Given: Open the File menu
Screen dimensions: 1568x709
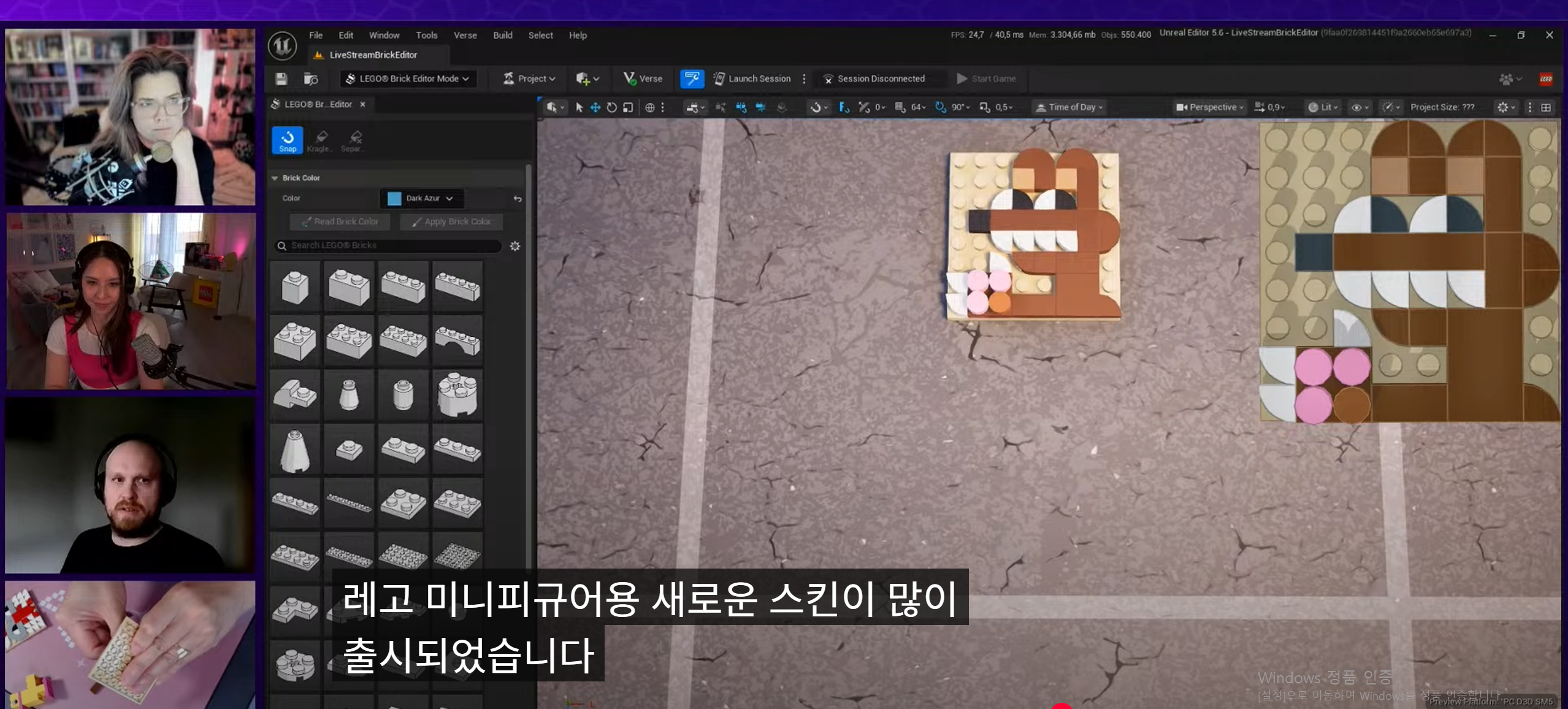Looking at the screenshot, I should (316, 36).
